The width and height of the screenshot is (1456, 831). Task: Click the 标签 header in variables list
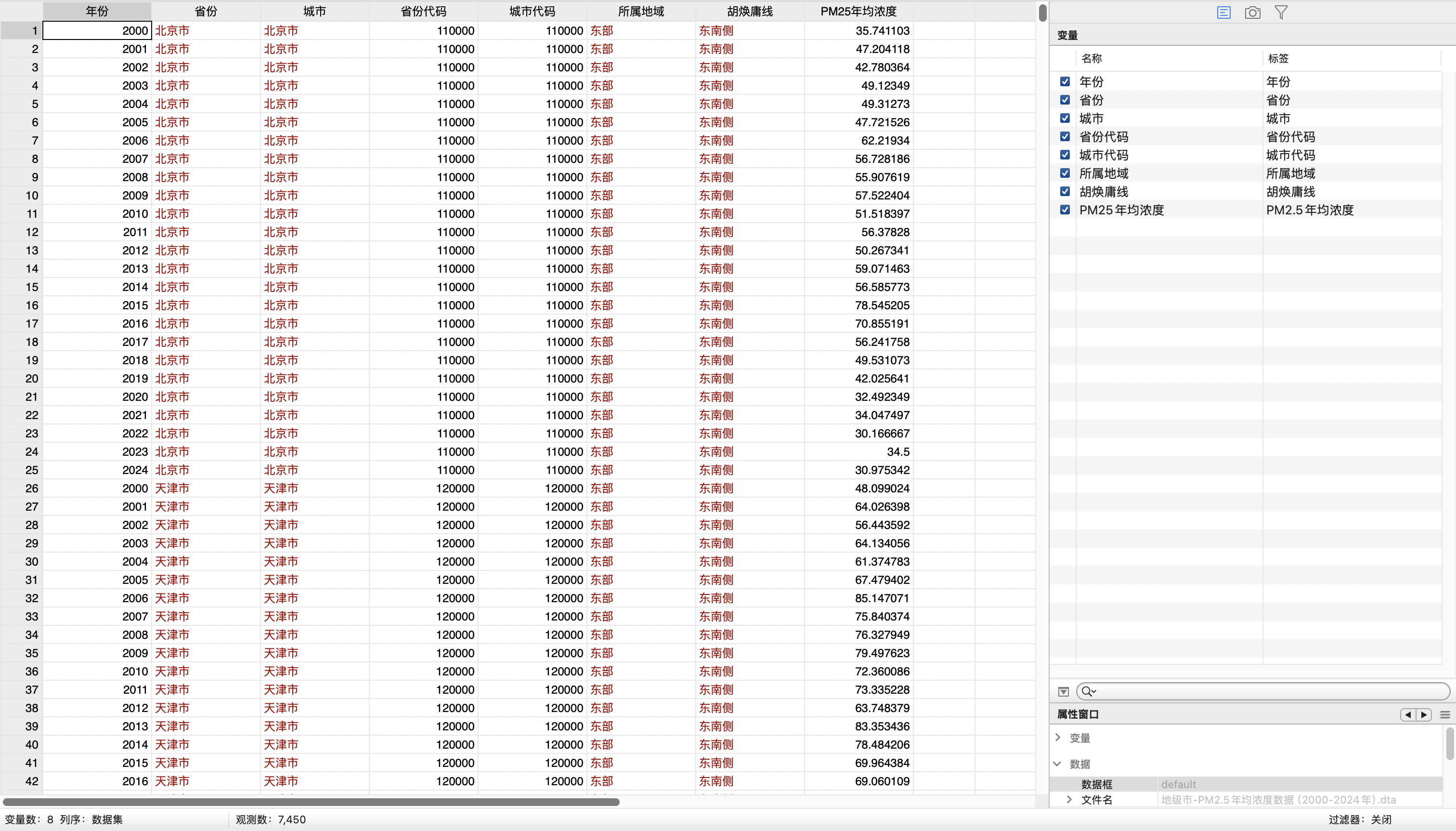(1278, 58)
